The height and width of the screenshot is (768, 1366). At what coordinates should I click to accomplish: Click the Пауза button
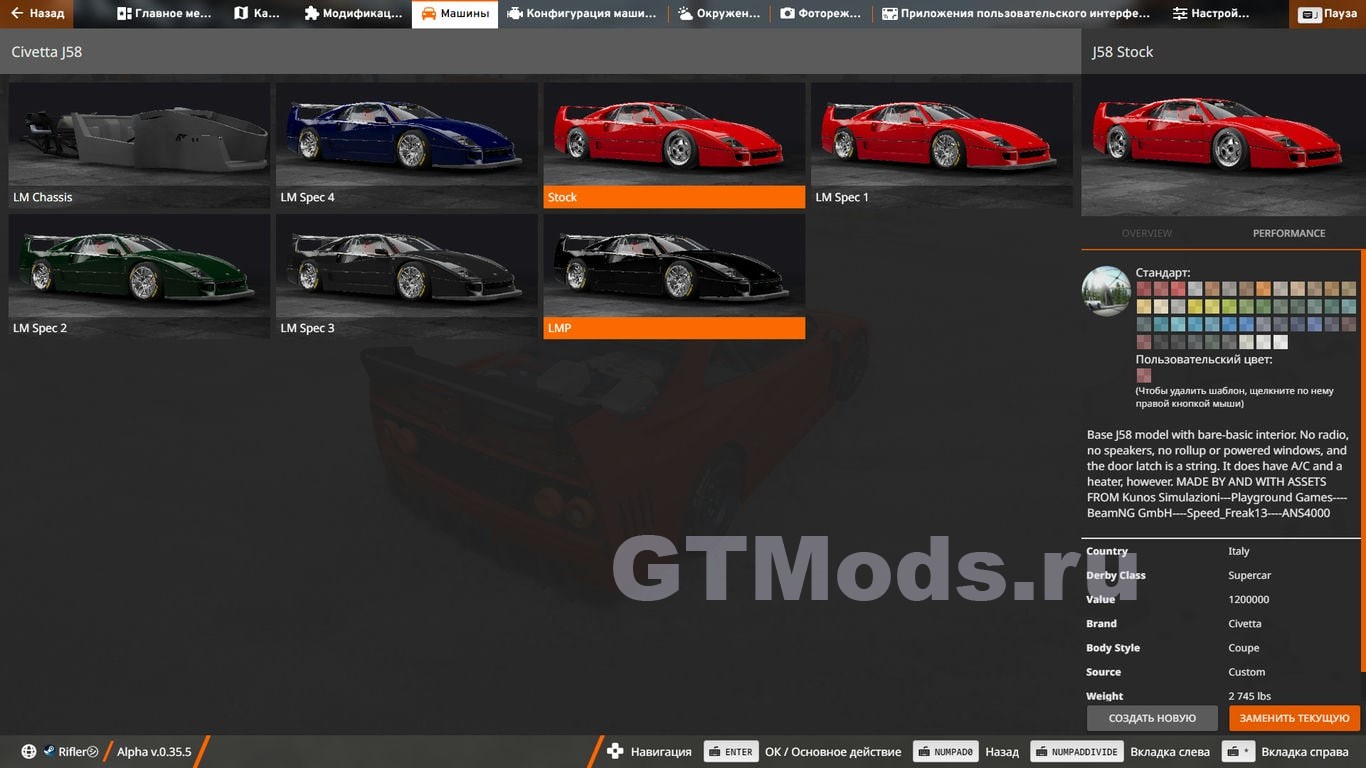pyautogui.click(x=1328, y=14)
